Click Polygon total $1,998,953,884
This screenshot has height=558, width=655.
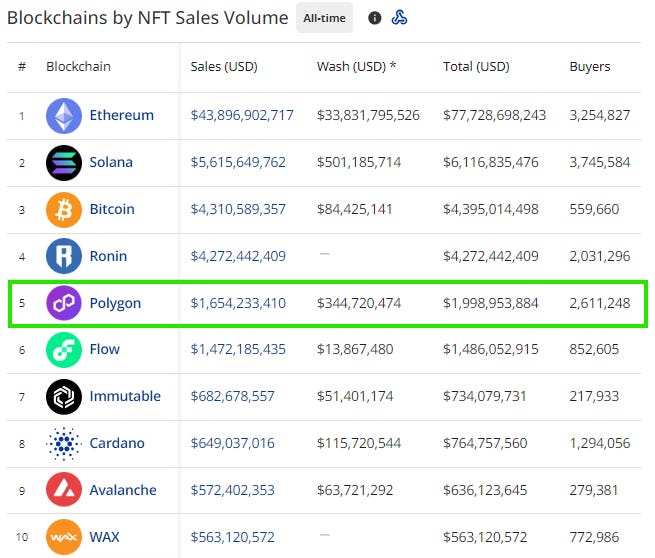pyautogui.click(x=491, y=303)
